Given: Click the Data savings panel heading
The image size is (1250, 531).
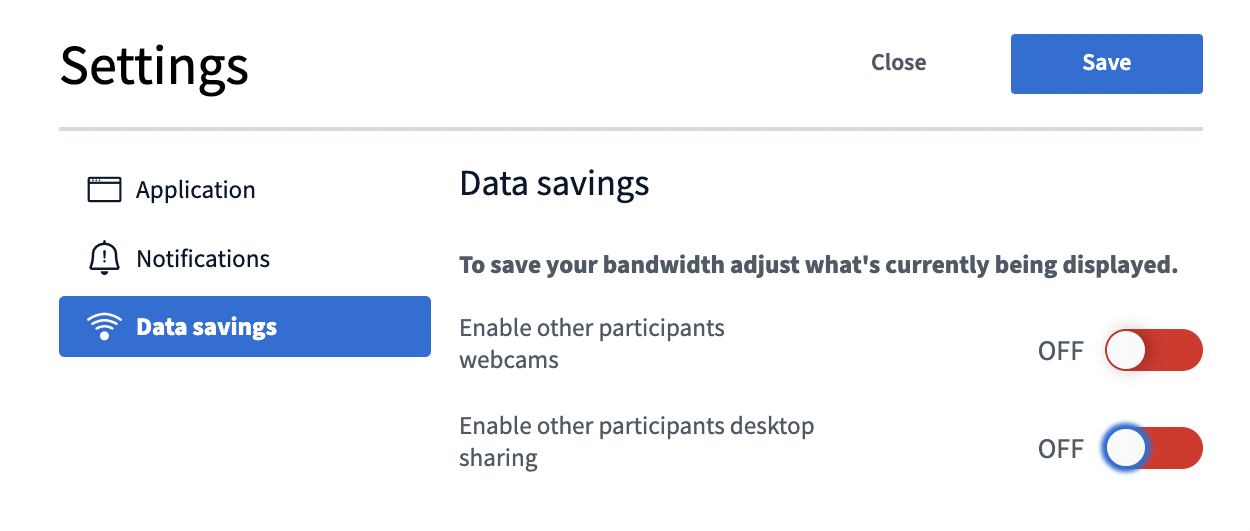Looking at the screenshot, I should coord(554,184).
